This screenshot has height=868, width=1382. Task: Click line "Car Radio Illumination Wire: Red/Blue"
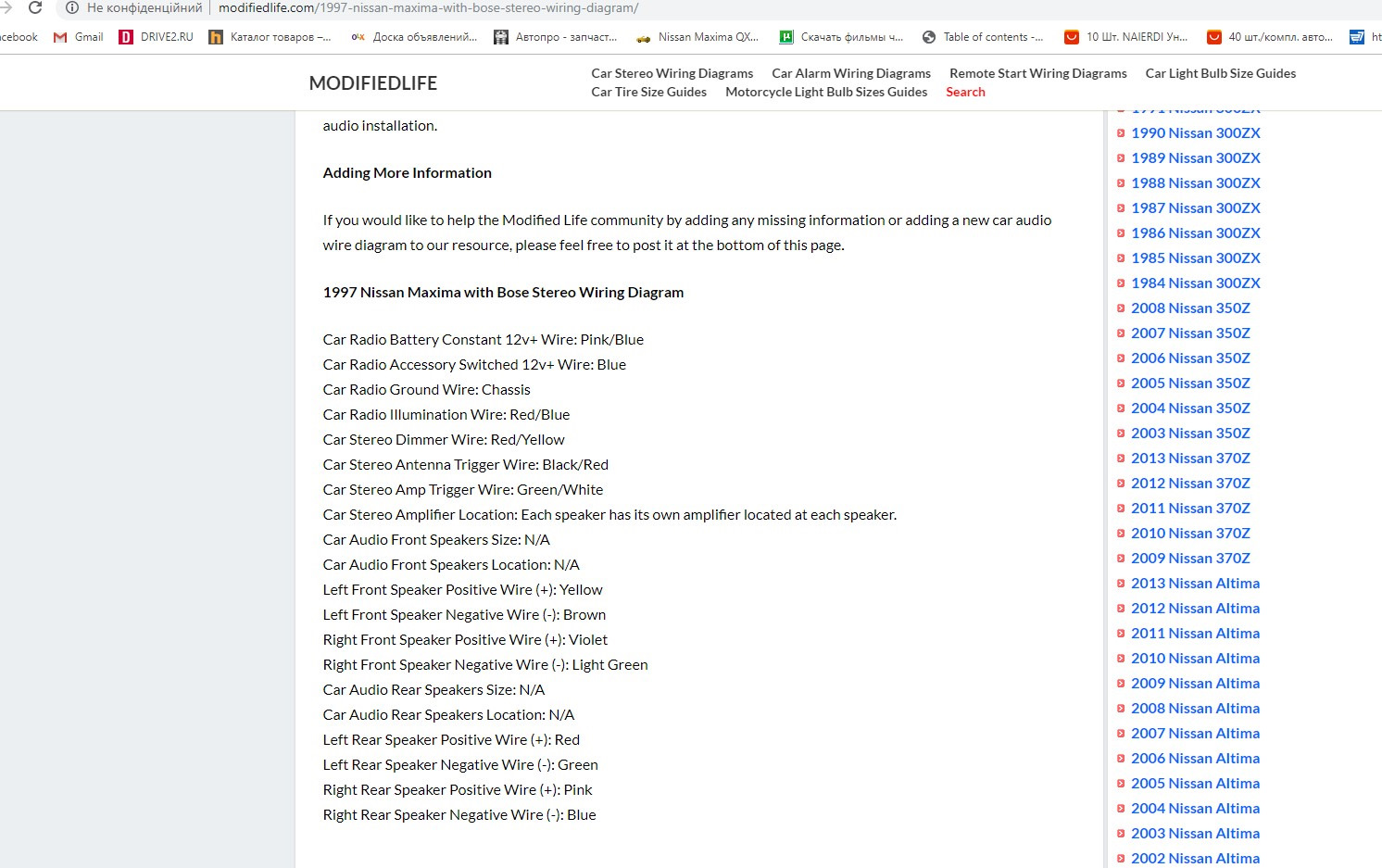[446, 414]
